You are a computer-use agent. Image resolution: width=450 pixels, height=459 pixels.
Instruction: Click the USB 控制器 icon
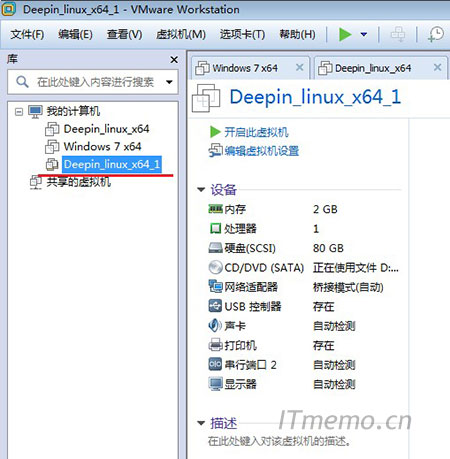coord(215,306)
